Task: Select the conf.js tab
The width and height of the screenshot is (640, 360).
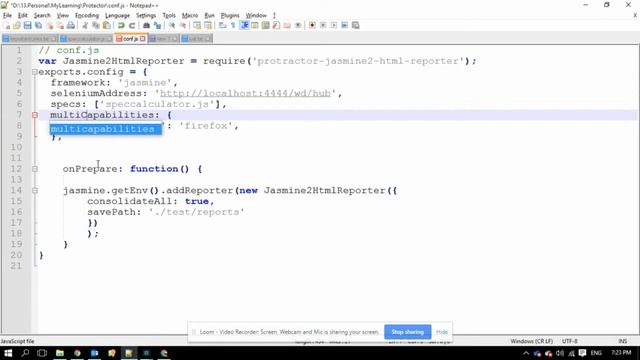Action: point(130,39)
